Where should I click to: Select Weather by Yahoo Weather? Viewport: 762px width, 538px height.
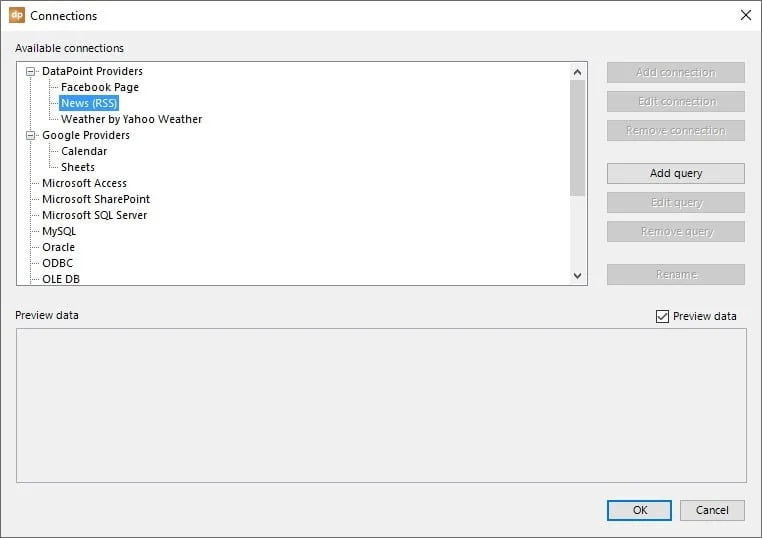click(132, 119)
